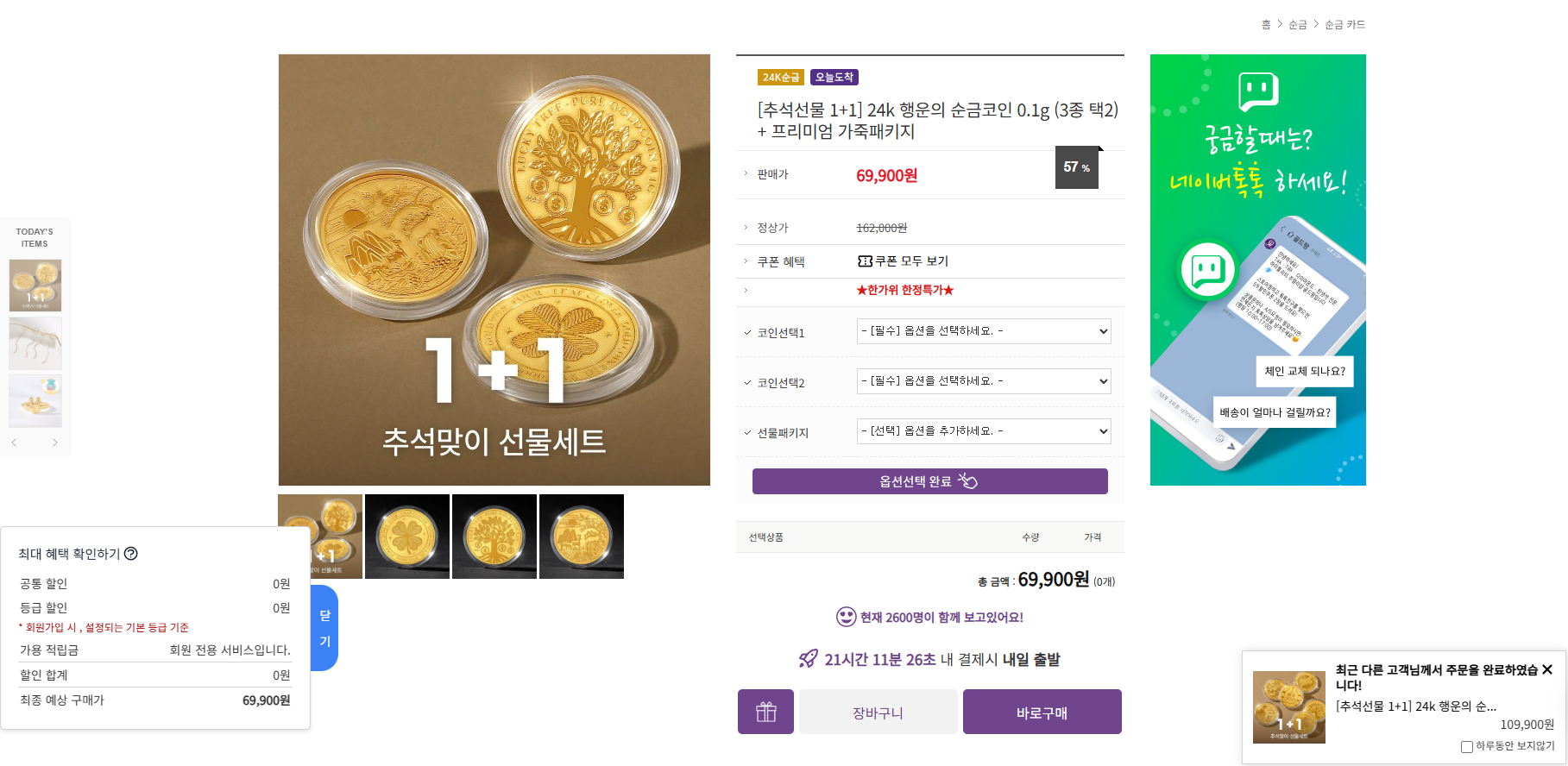Expand the 선물패키지 option dropdown

click(983, 431)
